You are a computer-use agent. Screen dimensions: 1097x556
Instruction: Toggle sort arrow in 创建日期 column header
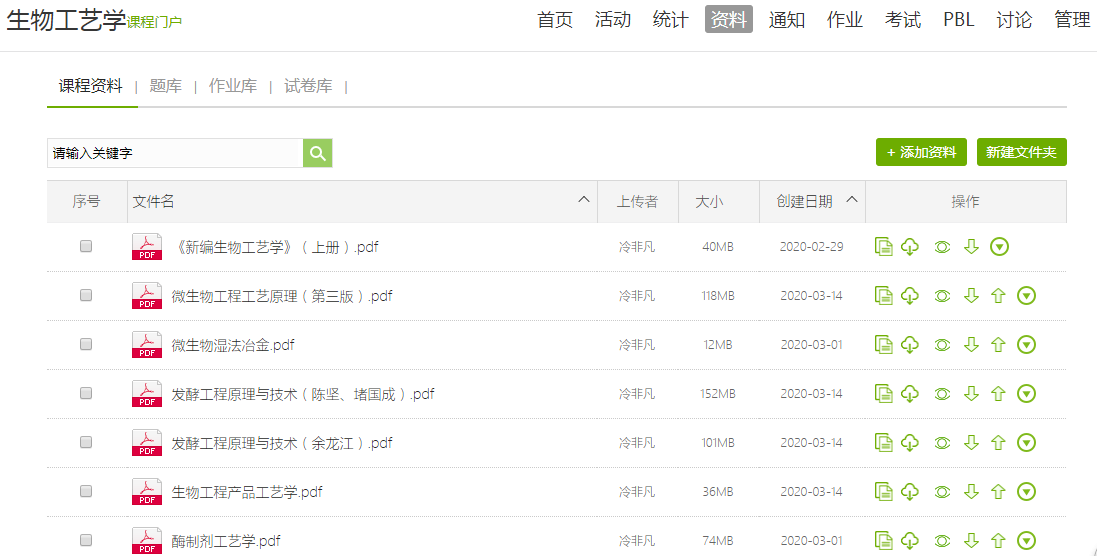[x=852, y=200]
